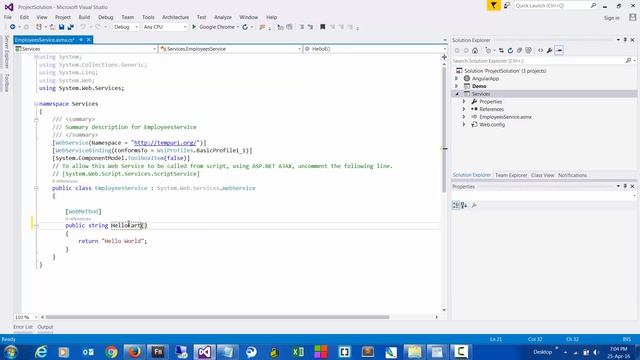Expand the Properties folder under Services
The width and height of the screenshot is (640, 360).
[x=464, y=102]
